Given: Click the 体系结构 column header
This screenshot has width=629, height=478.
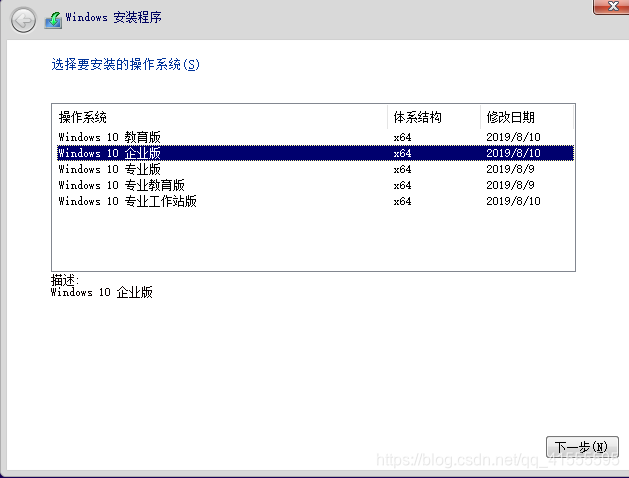Looking at the screenshot, I should click(x=434, y=117).
